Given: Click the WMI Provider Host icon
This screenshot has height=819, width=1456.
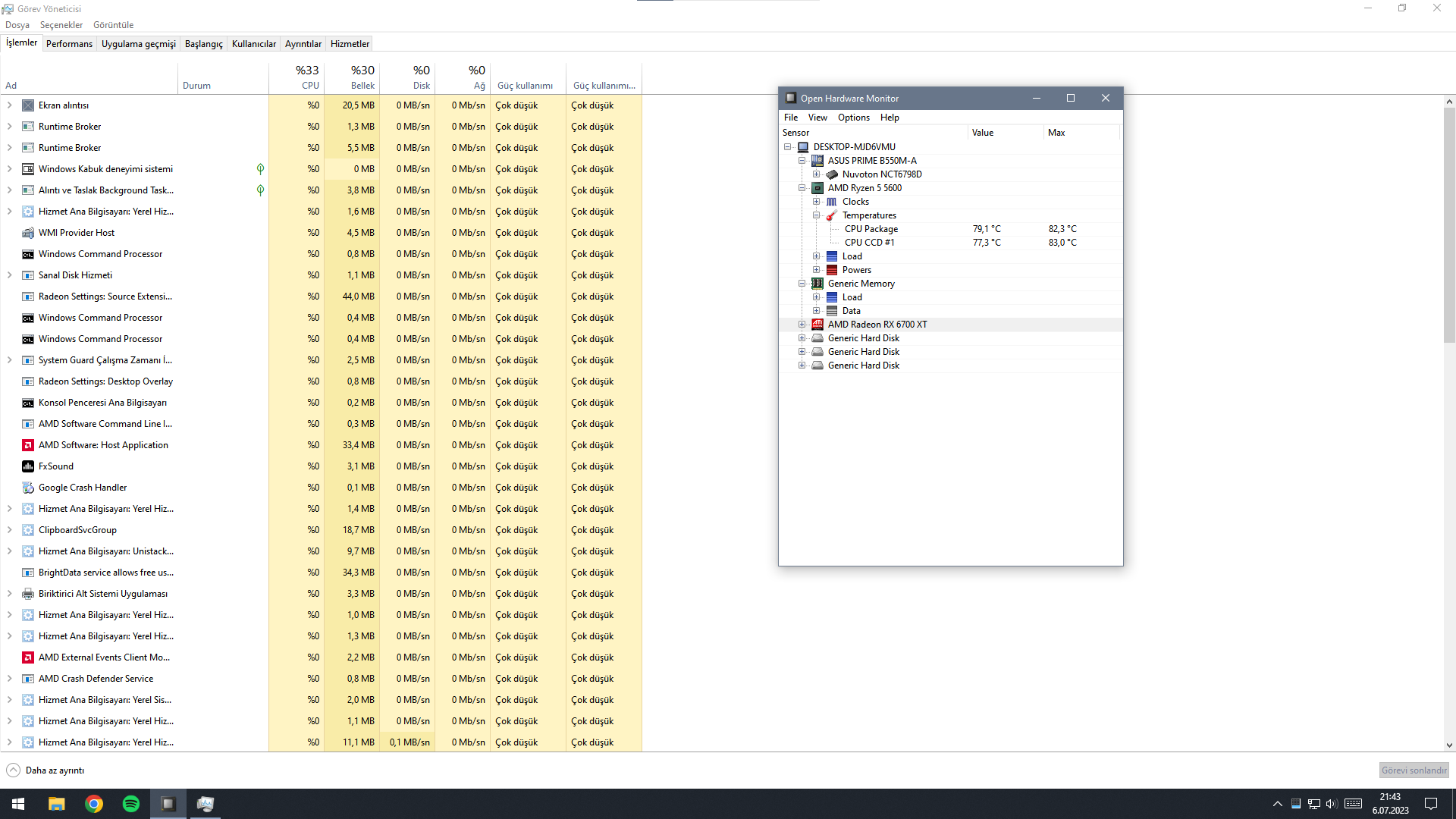Looking at the screenshot, I should coord(28,233).
